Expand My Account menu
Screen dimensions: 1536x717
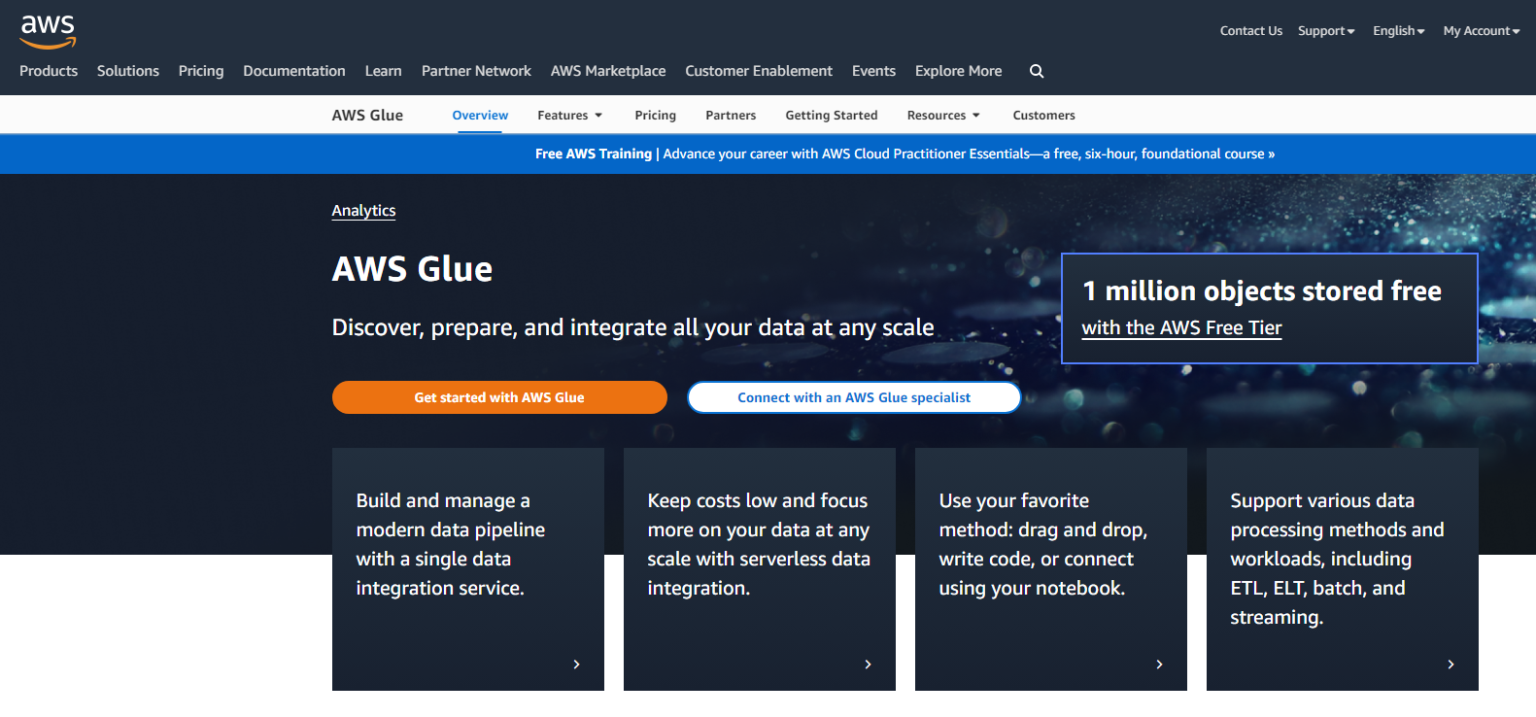pos(1480,31)
